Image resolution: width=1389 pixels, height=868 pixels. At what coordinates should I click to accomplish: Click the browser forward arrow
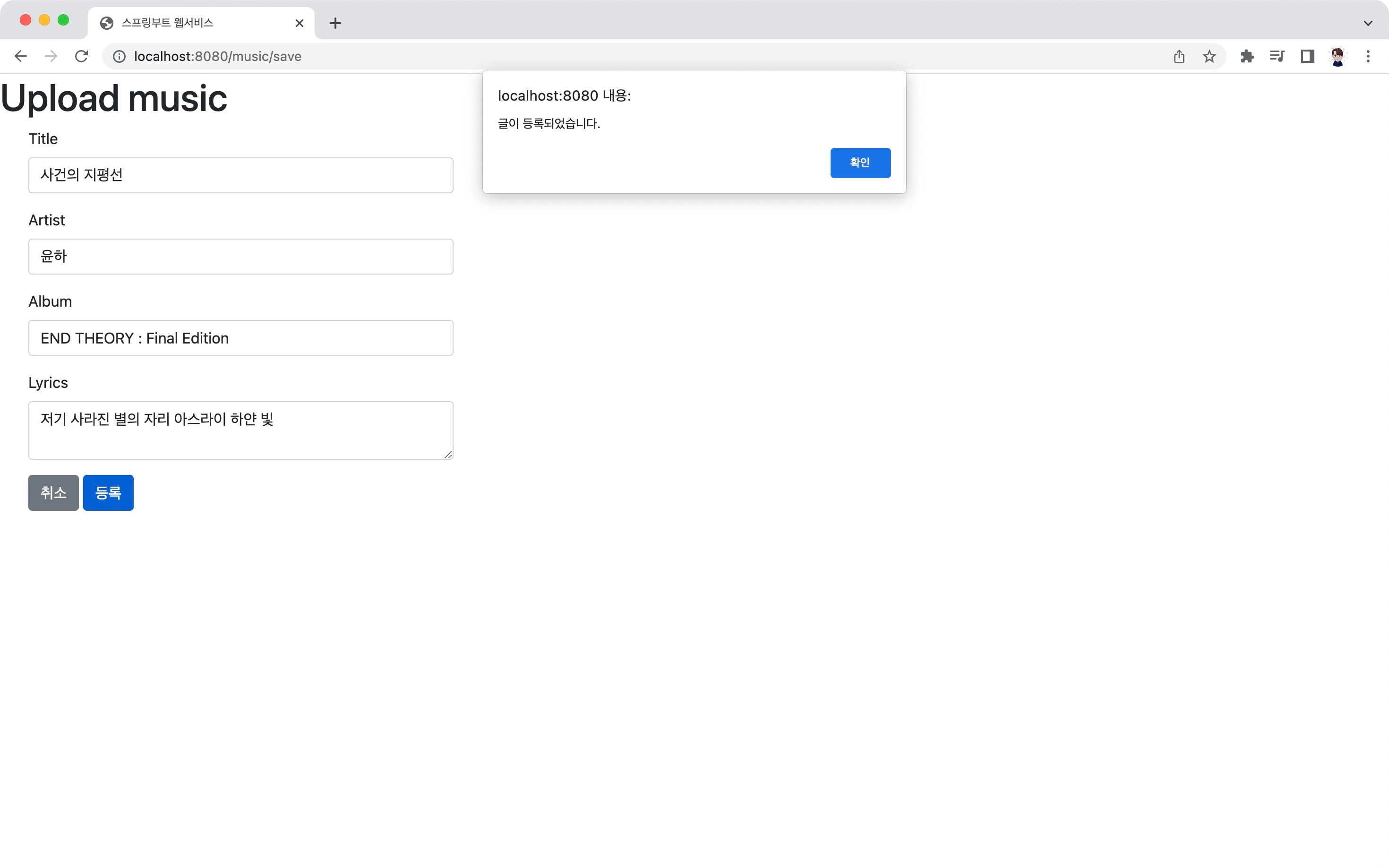(x=51, y=56)
